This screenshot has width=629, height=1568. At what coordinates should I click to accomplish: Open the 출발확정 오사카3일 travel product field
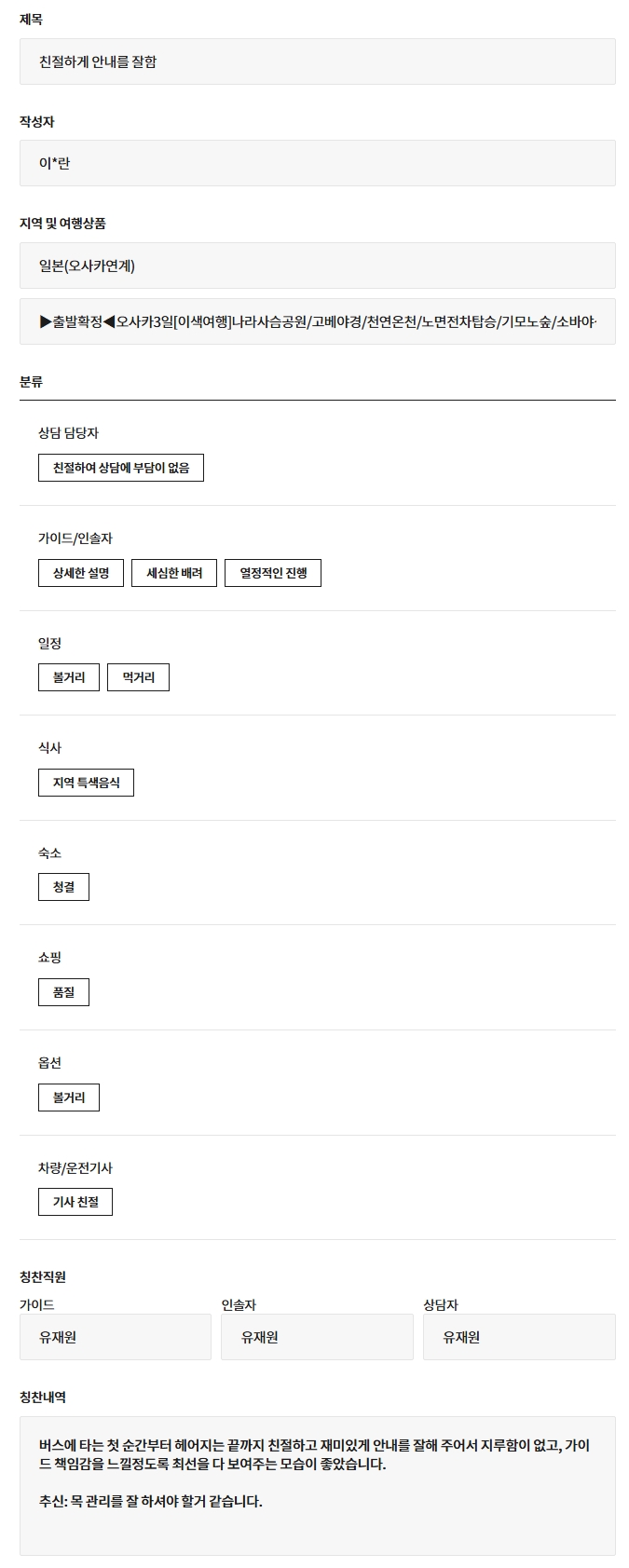tap(317, 321)
